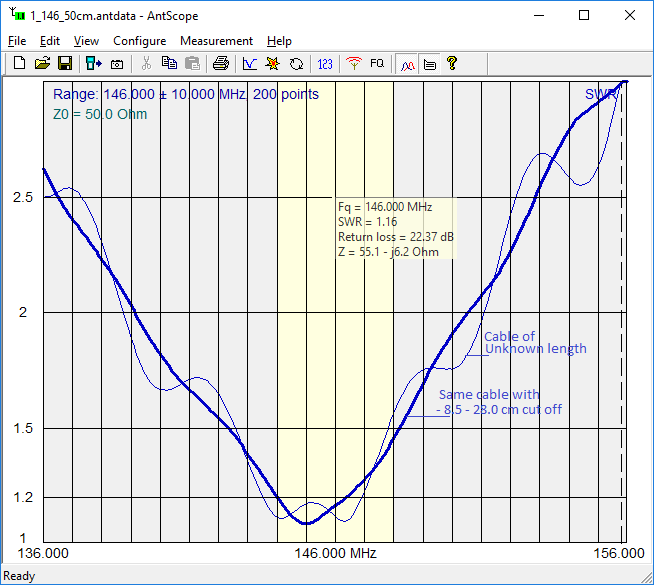The image size is (654, 585).
Task: Open the help question mark icon
Action: 452,63
